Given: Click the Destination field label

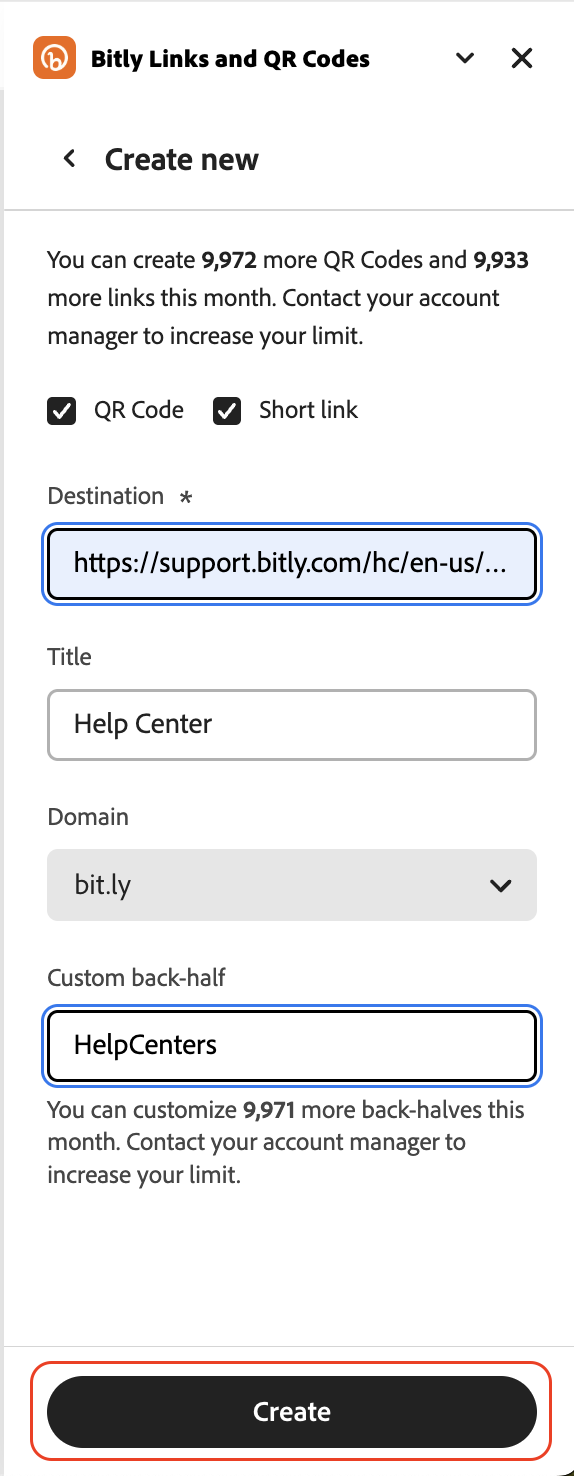Looking at the screenshot, I should pyautogui.click(x=105, y=496).
